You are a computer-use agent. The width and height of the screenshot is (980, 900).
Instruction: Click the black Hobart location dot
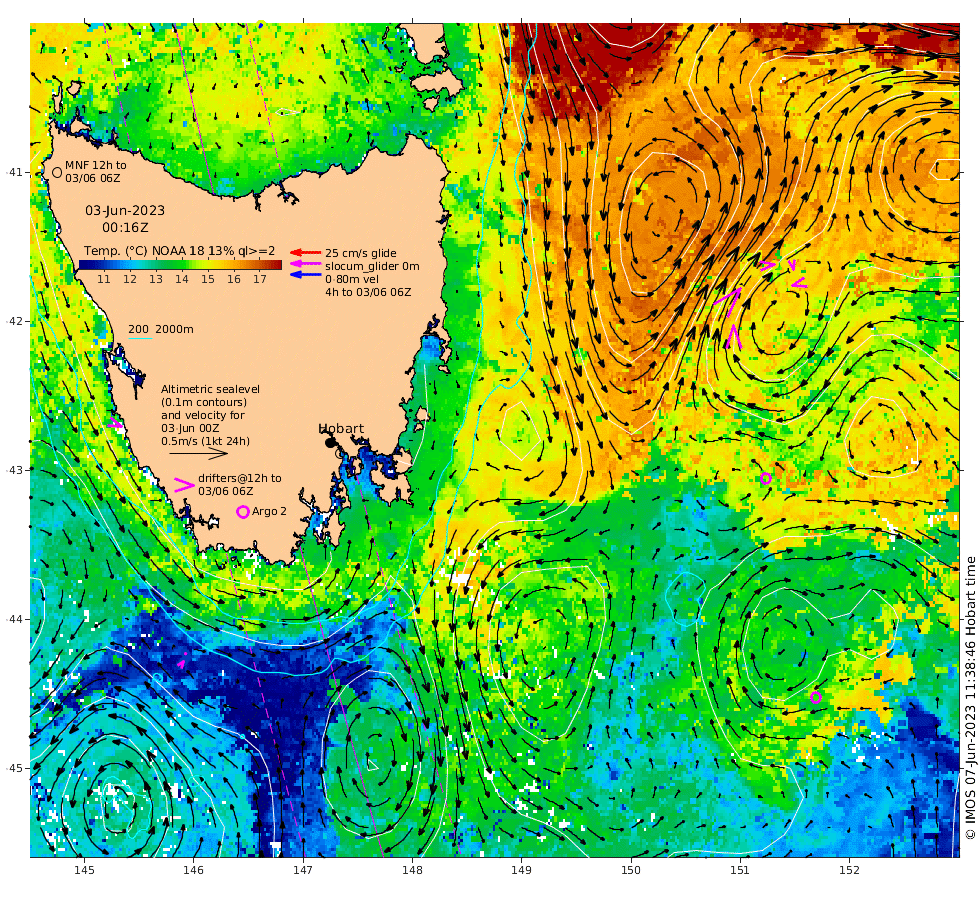pos(330,442)
